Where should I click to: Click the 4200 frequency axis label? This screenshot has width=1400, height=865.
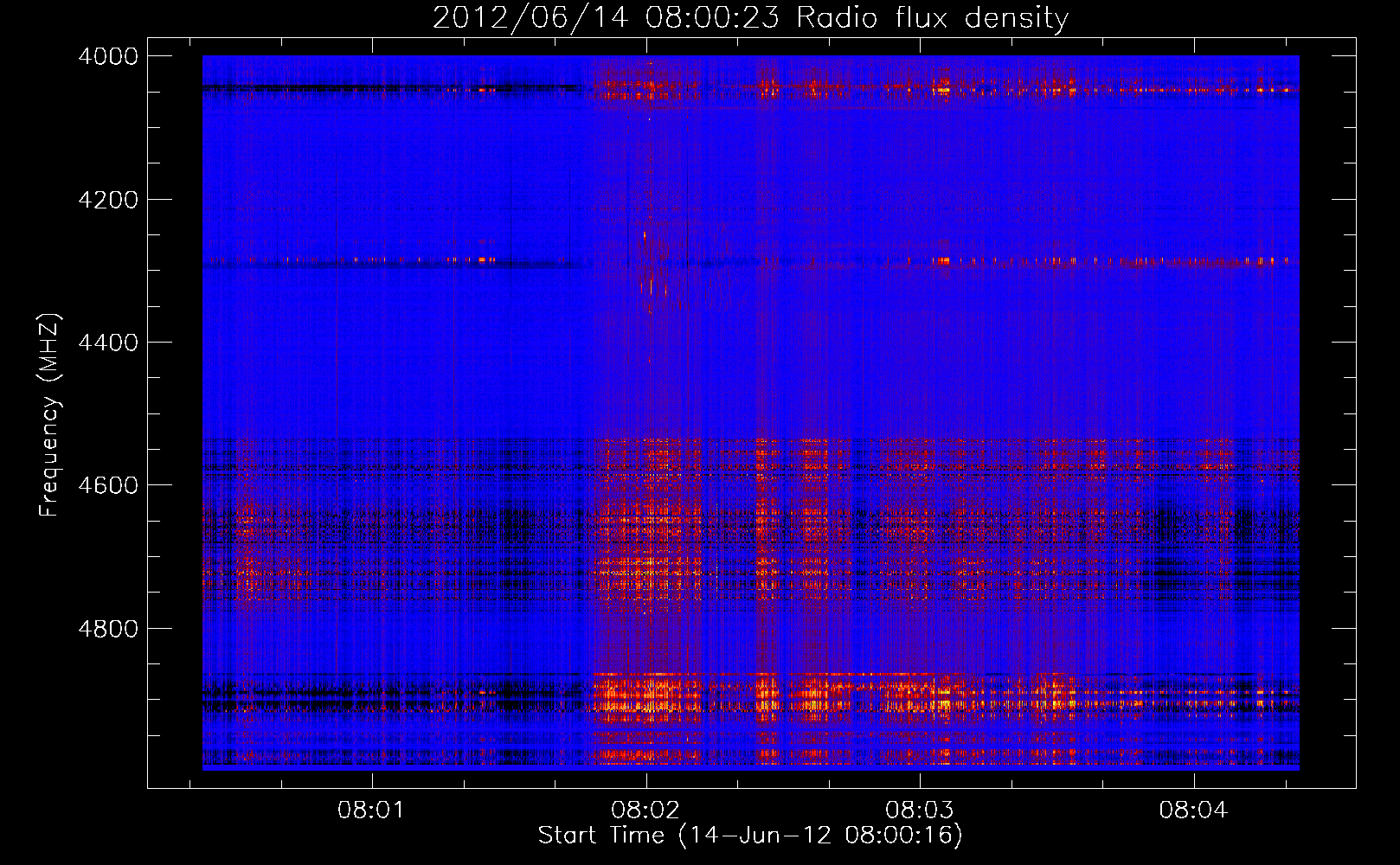click(108, 200)
